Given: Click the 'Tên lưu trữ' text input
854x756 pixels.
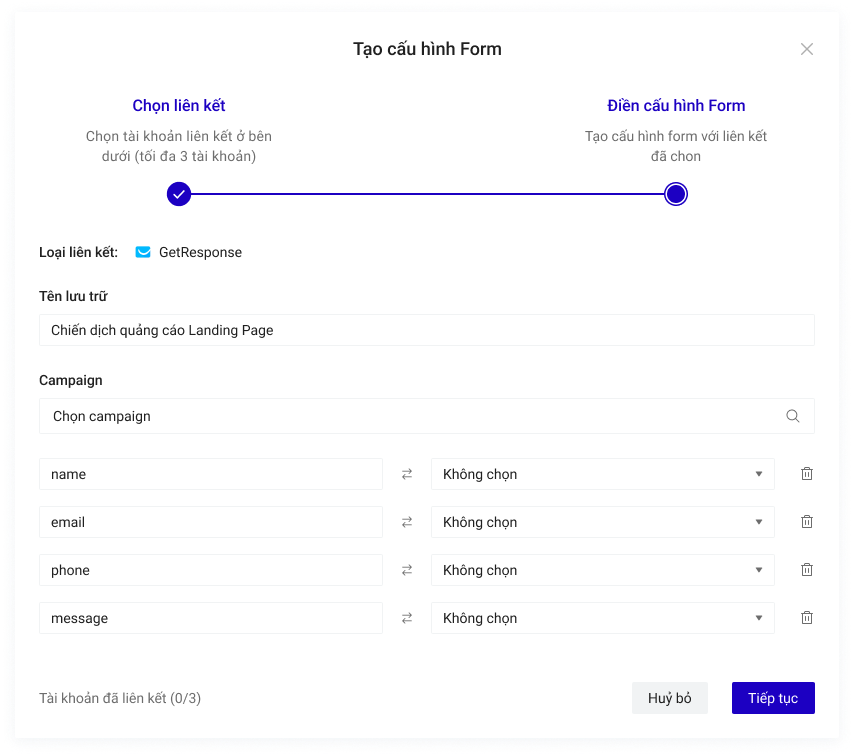Looking at the screenshot, I should point(426,330).
